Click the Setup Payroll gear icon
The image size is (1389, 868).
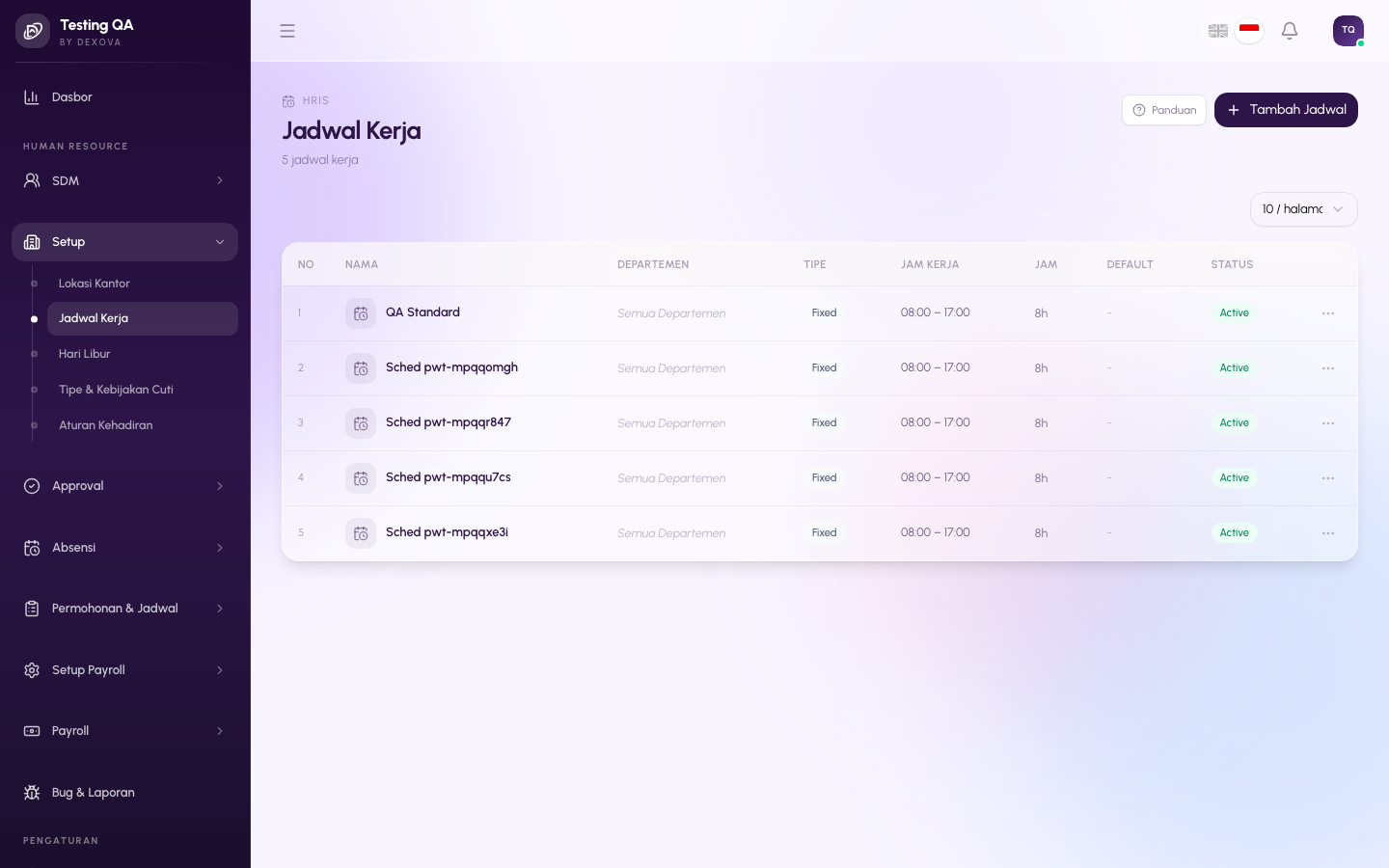32,670
